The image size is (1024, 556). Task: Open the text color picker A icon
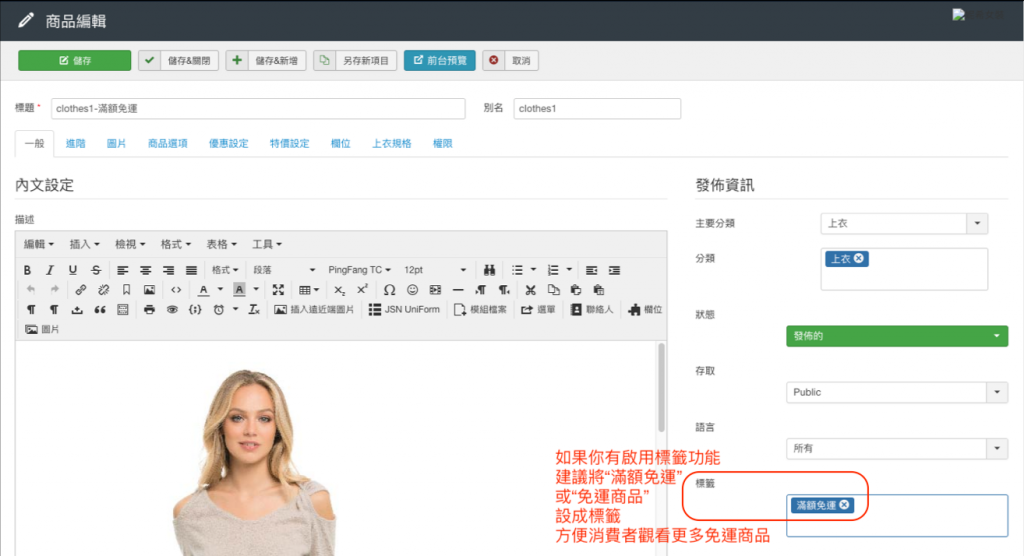pos(204,290)
